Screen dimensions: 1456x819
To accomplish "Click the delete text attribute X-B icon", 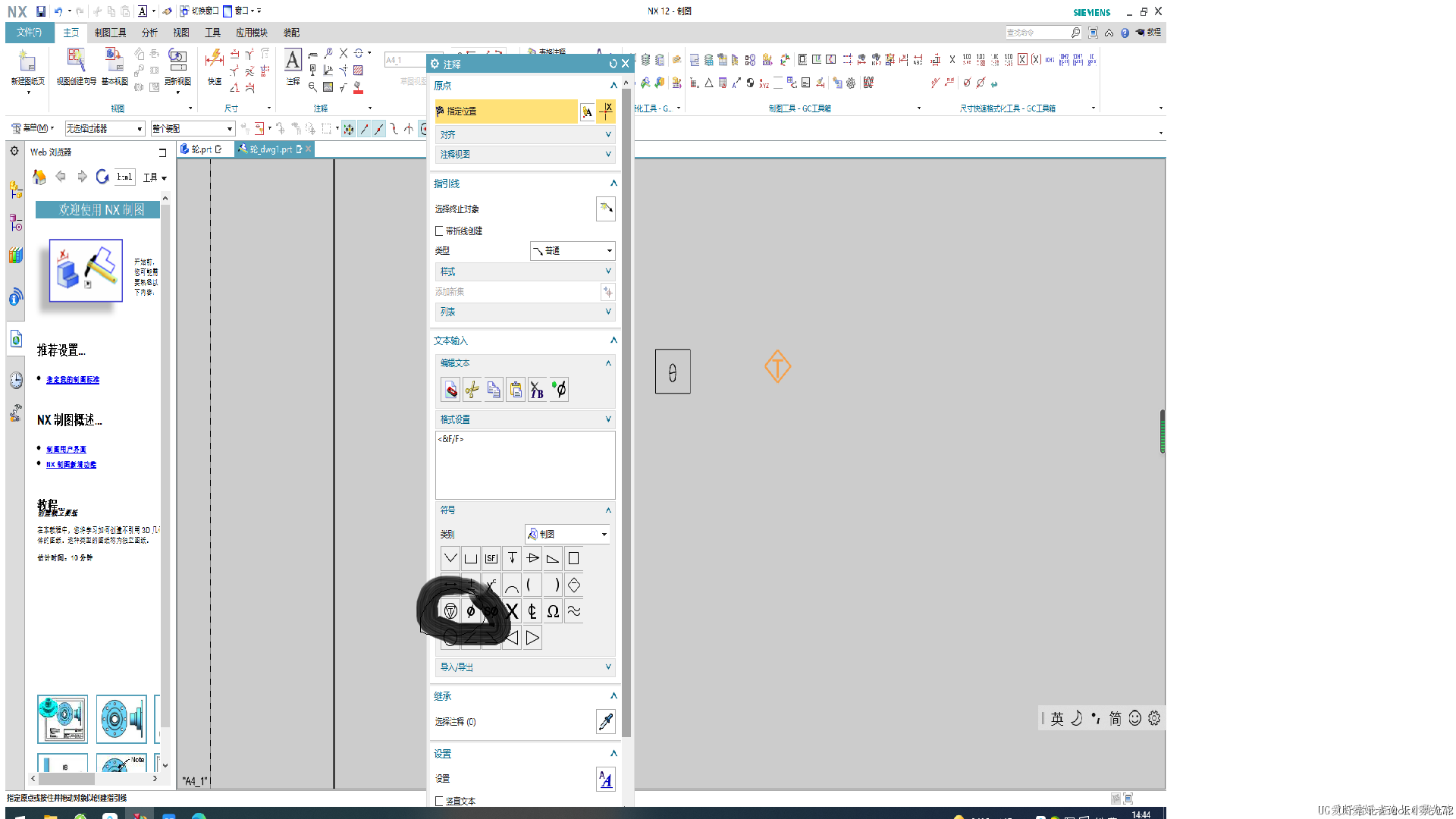I will point(537,390).
